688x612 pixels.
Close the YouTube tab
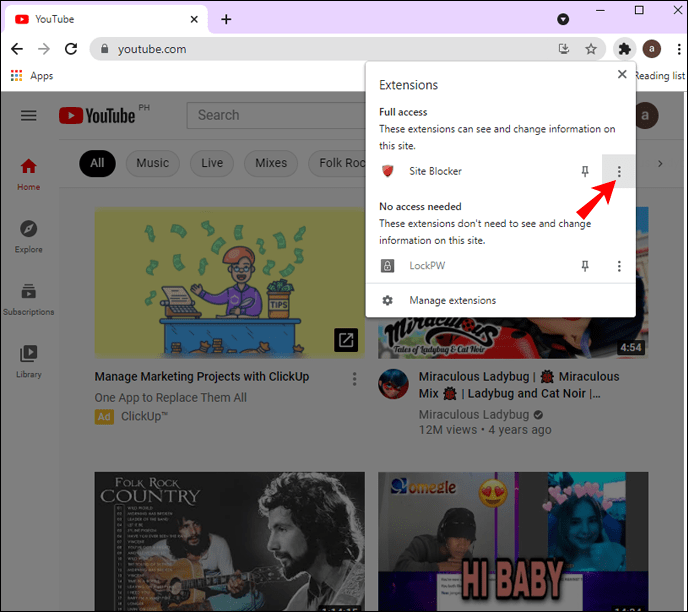pos(194,19)
